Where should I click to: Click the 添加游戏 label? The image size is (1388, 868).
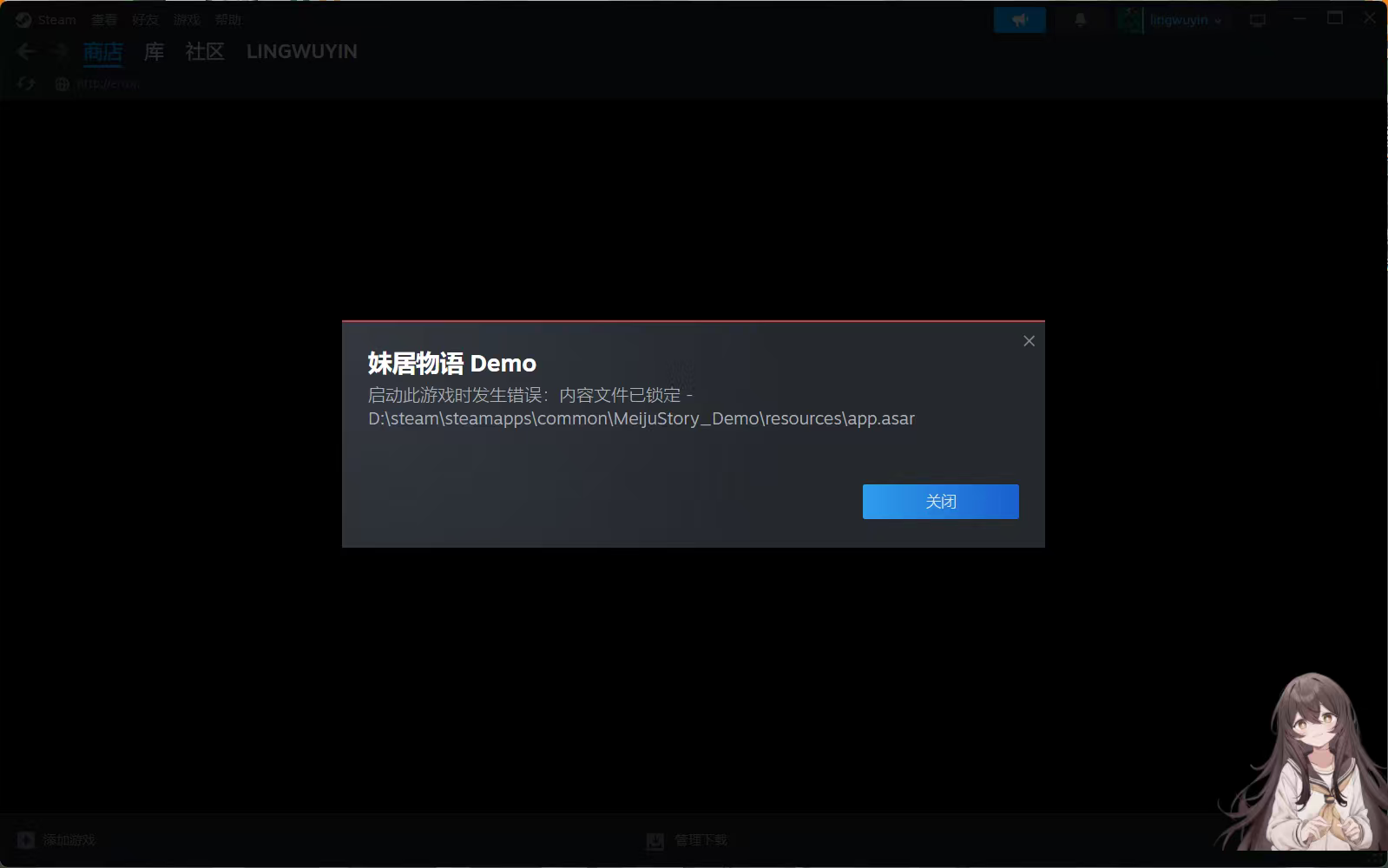69,840
